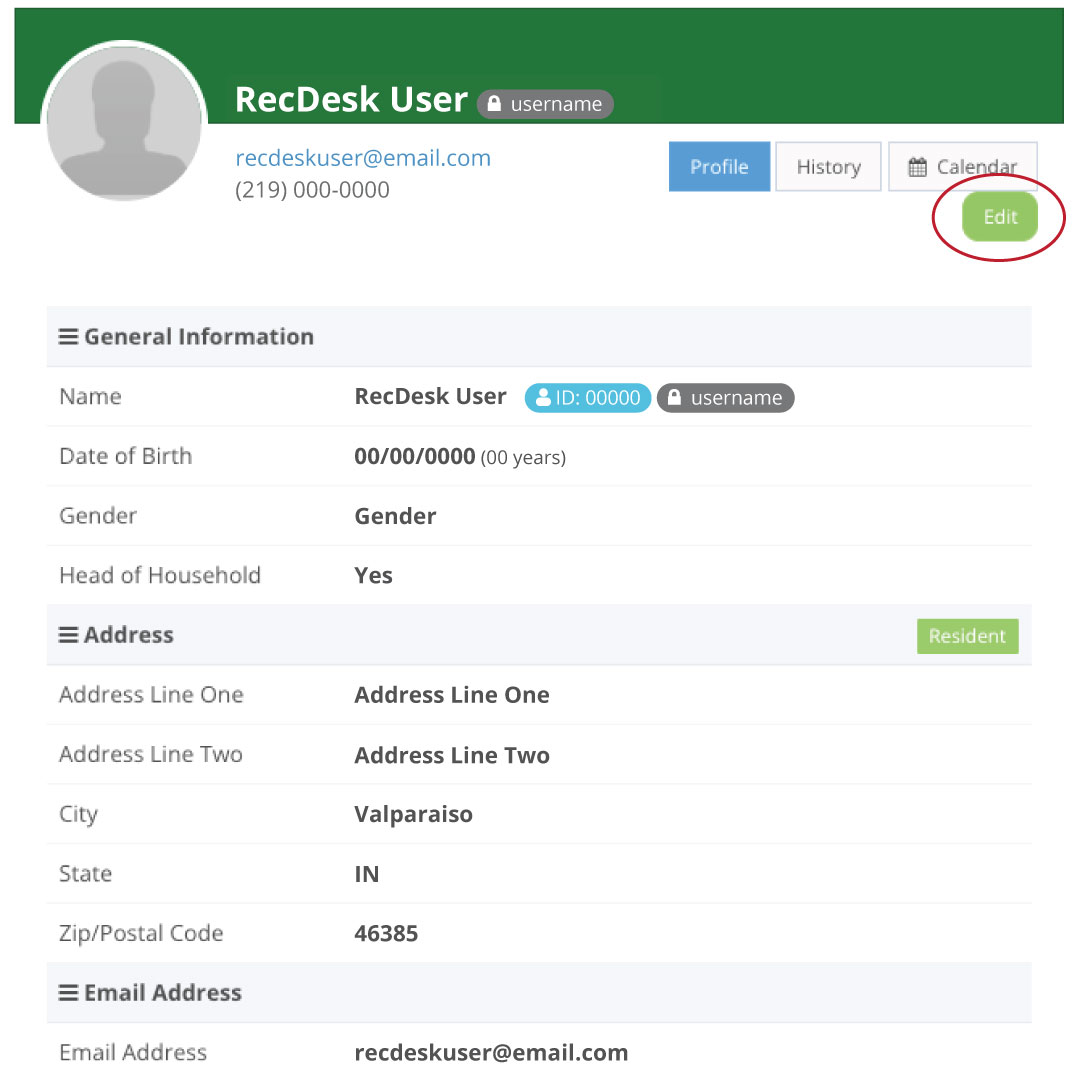Image resolution: width=1080 pixels, height=1080 pixels.
Task: Click the General Information hamburger icon
Action: (x=68, y=337)
